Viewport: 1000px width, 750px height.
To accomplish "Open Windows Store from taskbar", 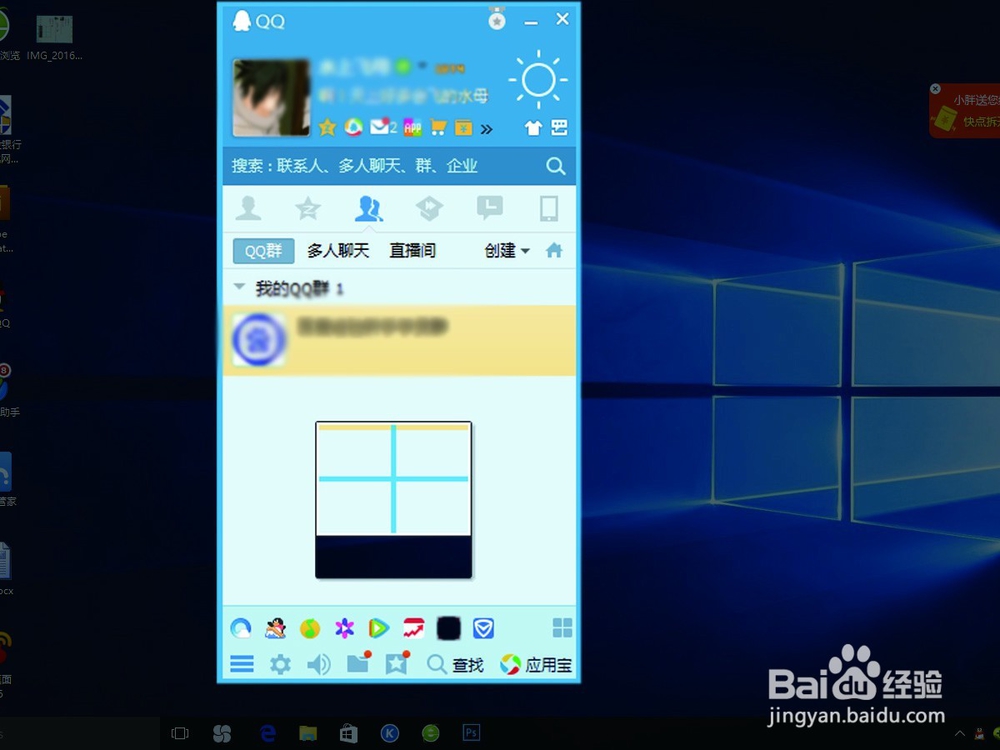I will (348, 734).
